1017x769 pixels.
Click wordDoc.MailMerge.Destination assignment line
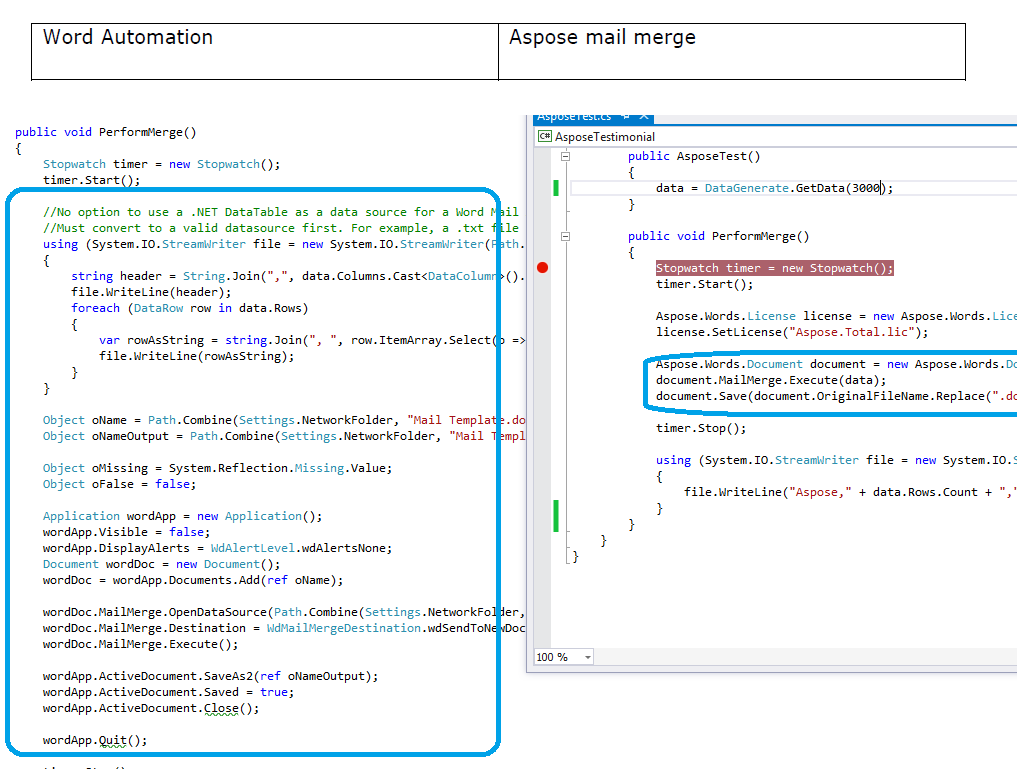(284, 628)
